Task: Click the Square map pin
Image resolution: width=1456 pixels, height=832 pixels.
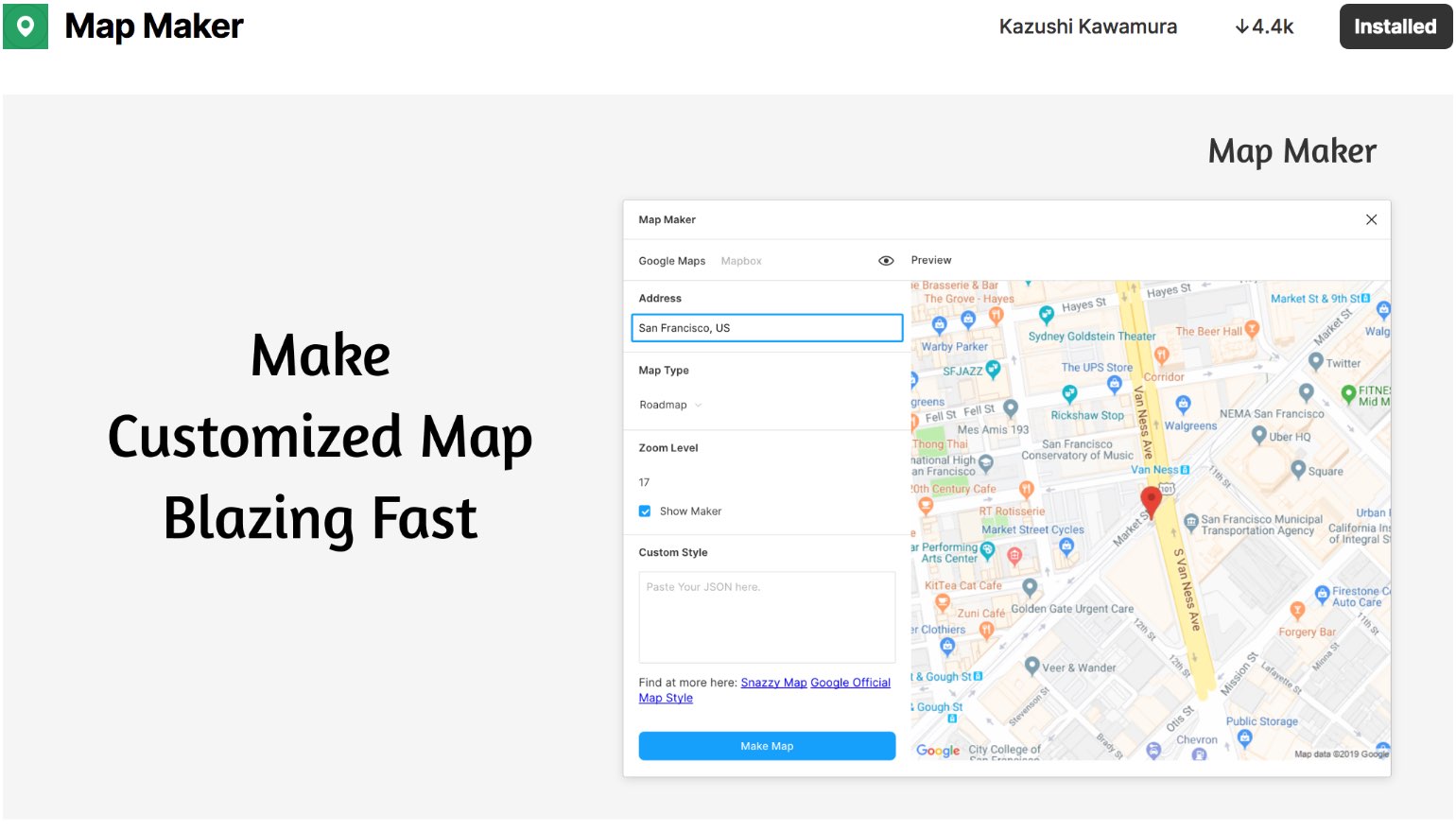Action: click(x=1298, y=469)
